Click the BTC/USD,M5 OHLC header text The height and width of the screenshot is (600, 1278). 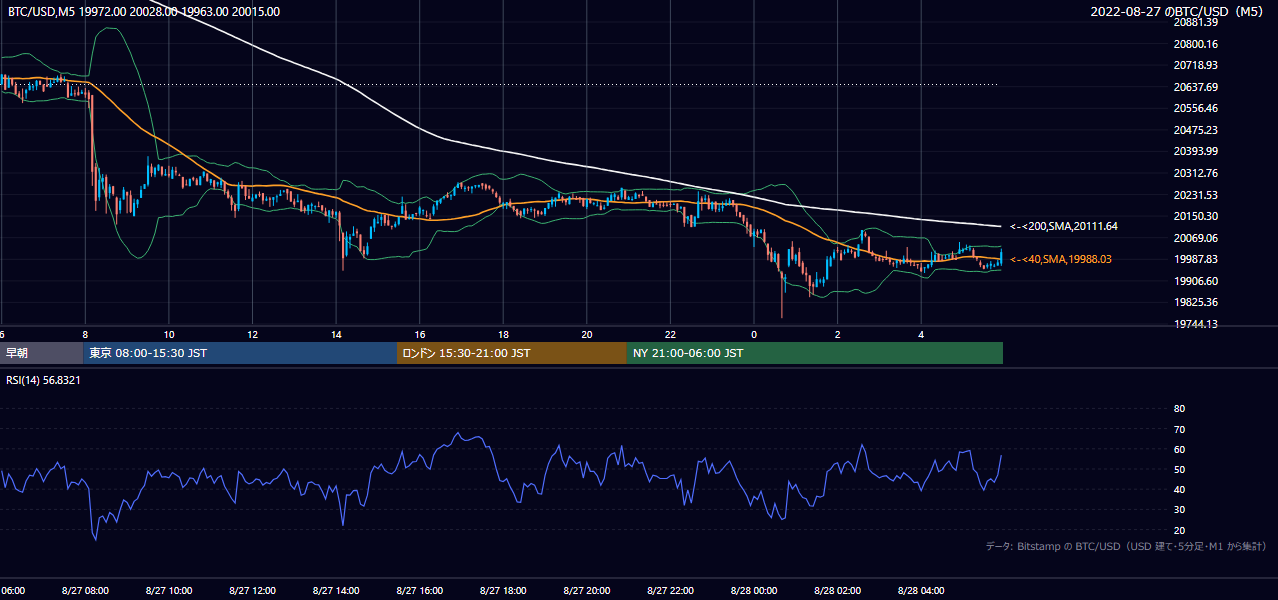(144, 12)
